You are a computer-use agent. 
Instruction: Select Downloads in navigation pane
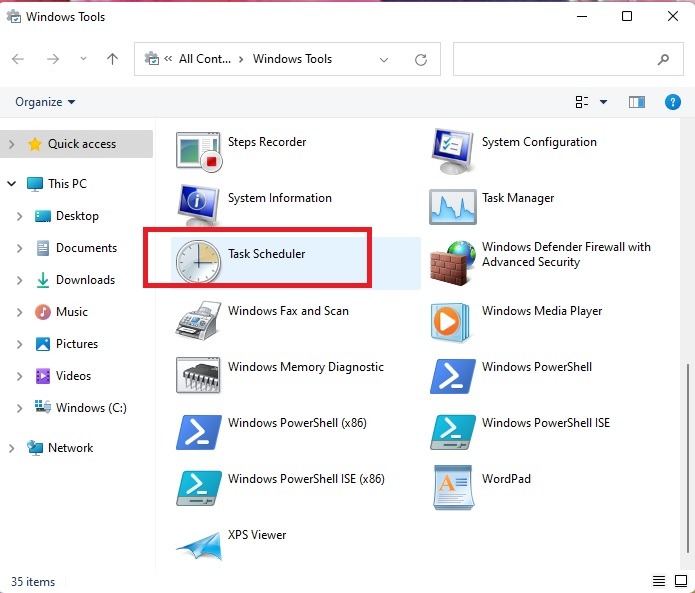85,280
